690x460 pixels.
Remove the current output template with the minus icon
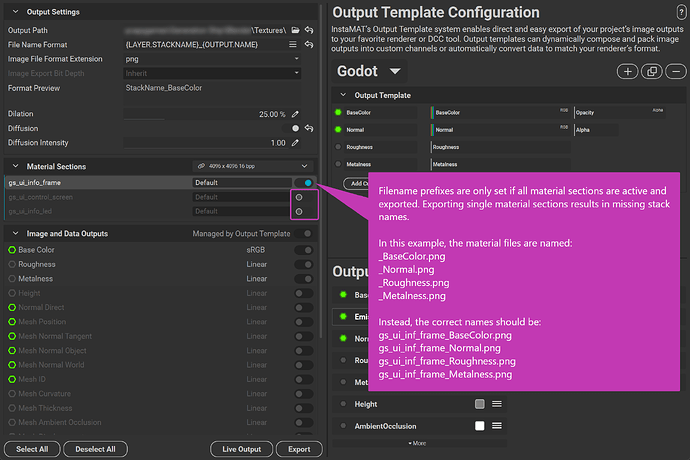[676, 71]
